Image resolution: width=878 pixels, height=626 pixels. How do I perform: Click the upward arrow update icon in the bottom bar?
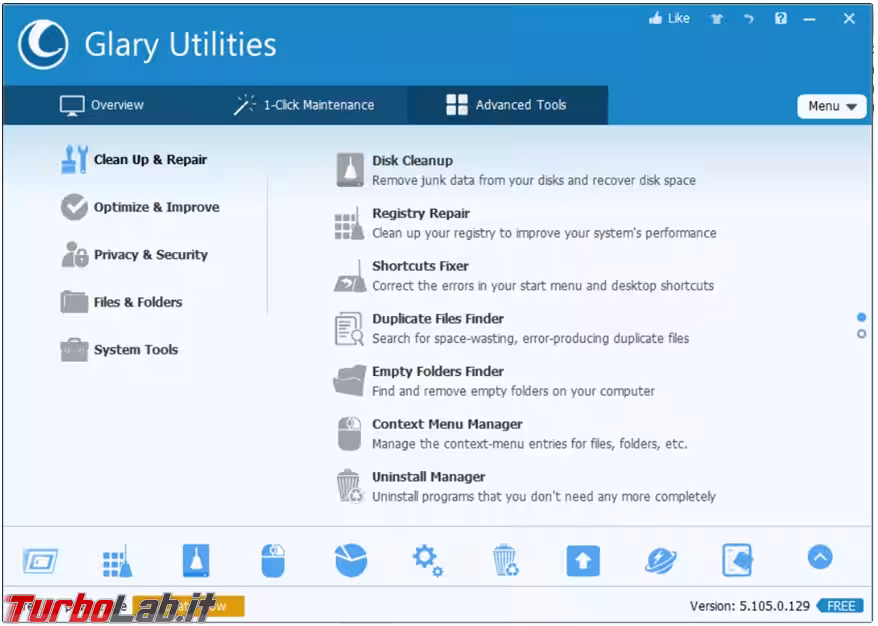[583, 561]
